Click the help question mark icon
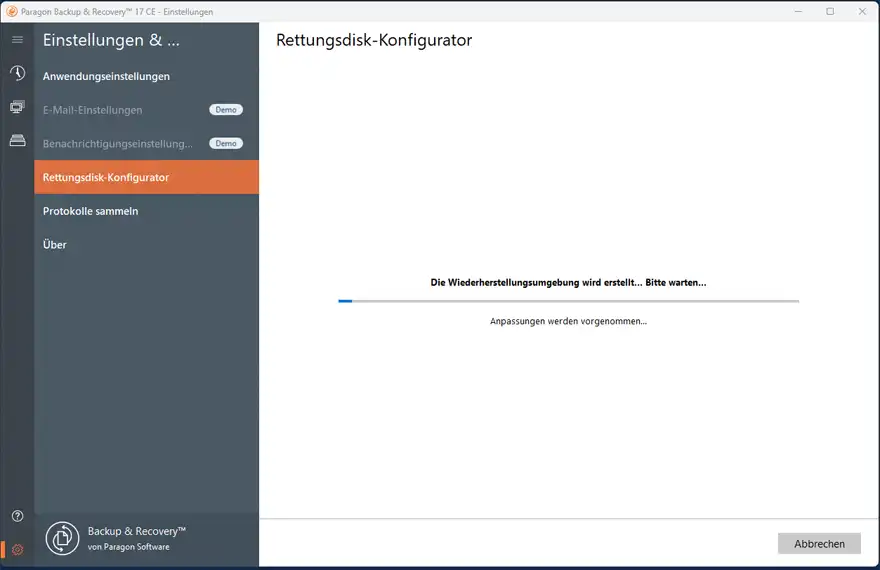 click(17, 516)
